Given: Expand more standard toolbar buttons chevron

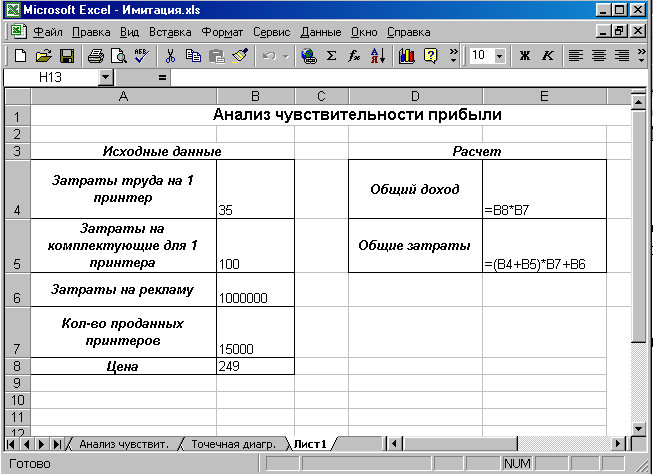Looking at the screenshot, I should point(454,55).
